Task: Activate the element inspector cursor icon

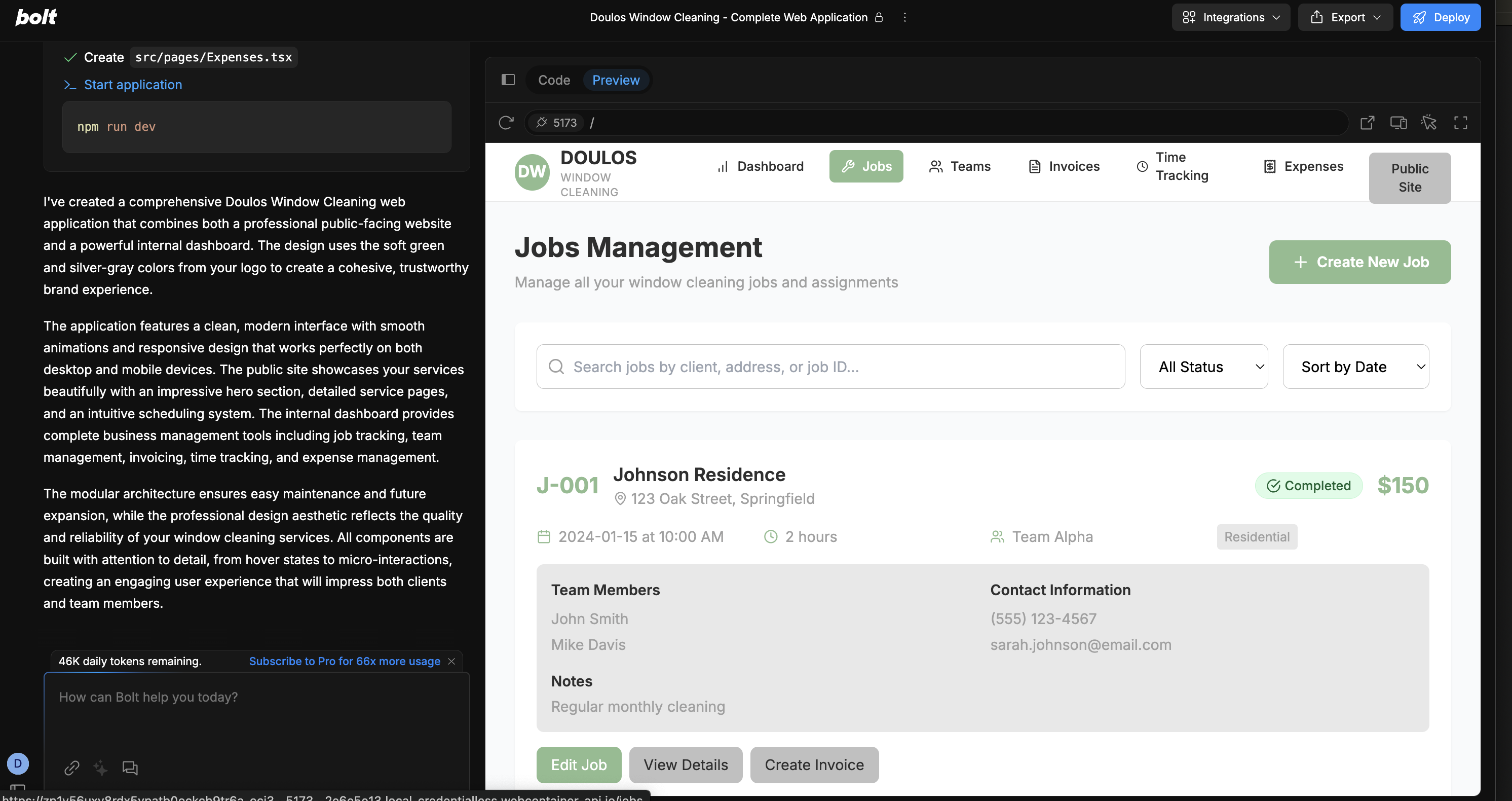Action: (x=1429, y=123)
